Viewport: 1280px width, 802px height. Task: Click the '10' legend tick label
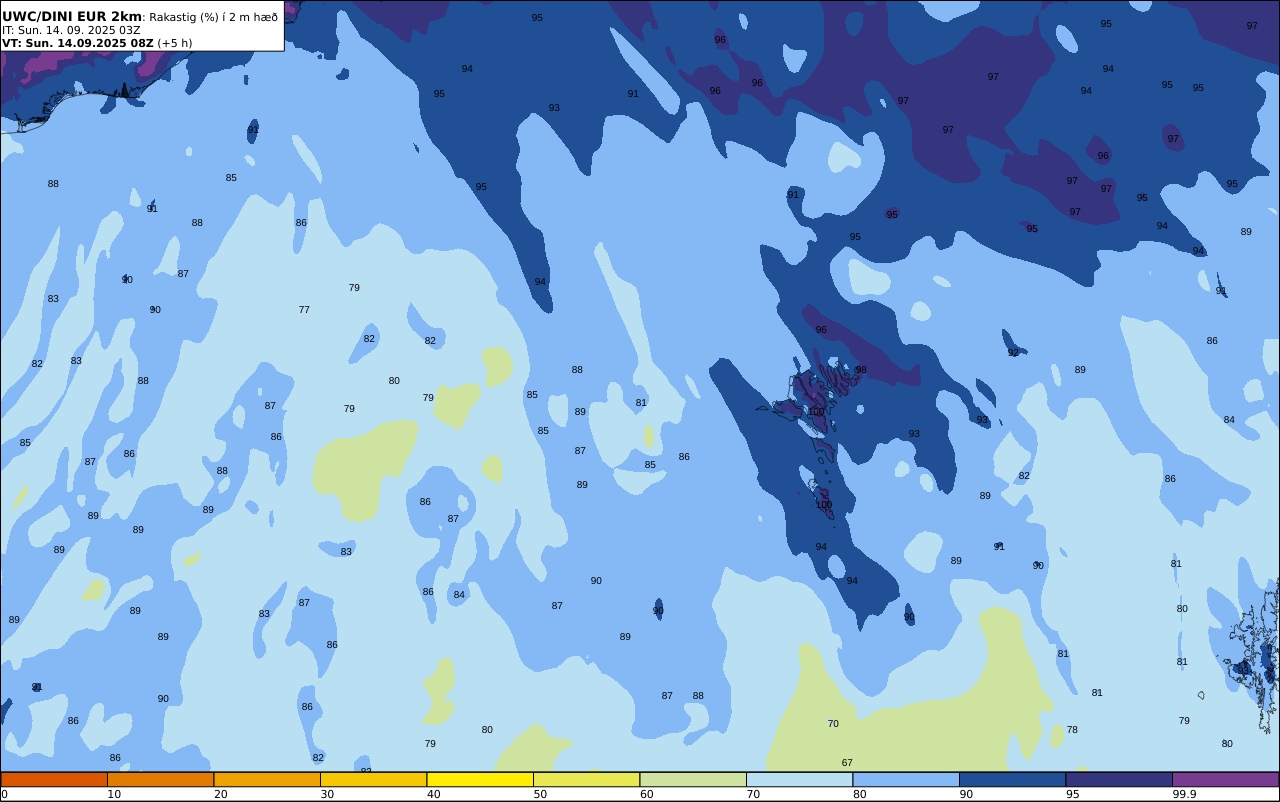point(115,794)
